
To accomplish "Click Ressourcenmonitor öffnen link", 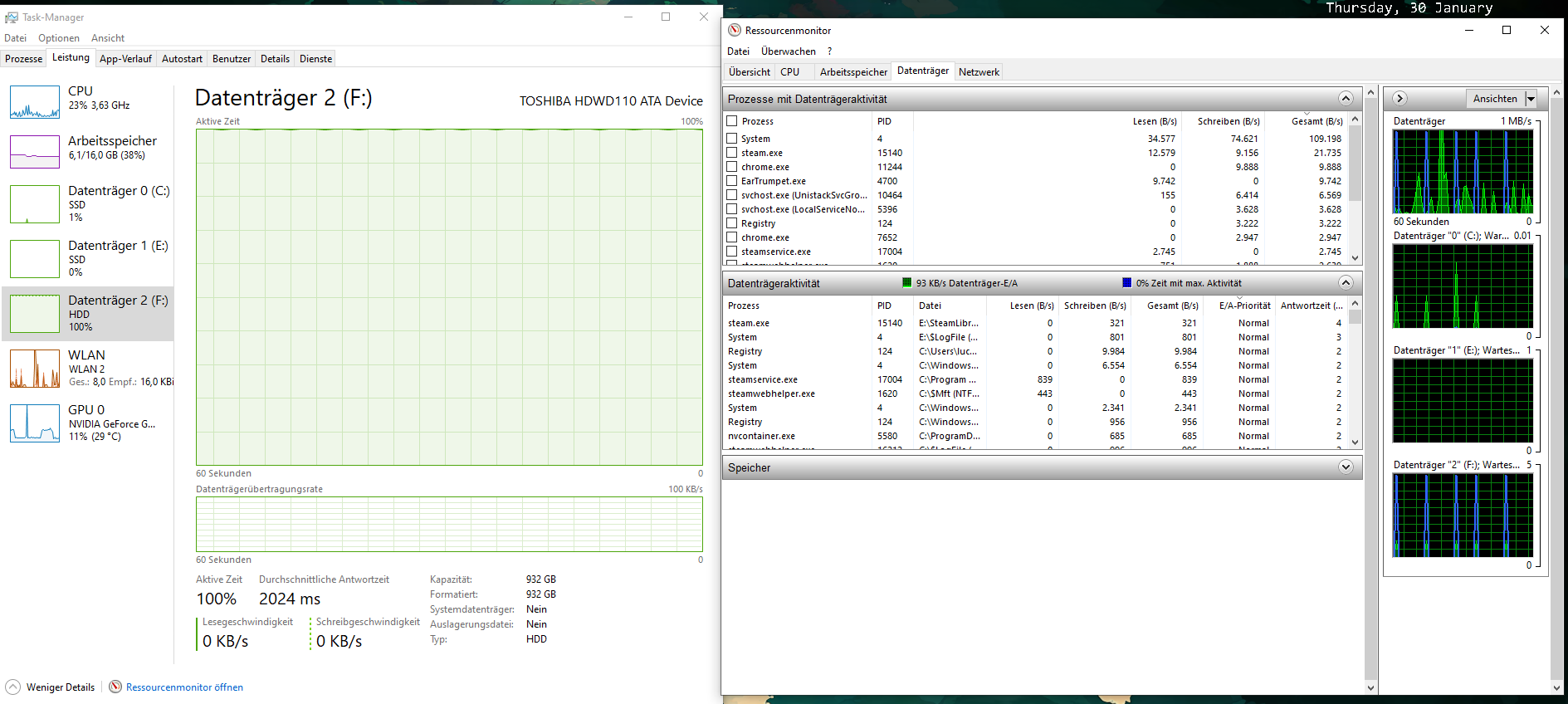I will [x=184, y=687].
